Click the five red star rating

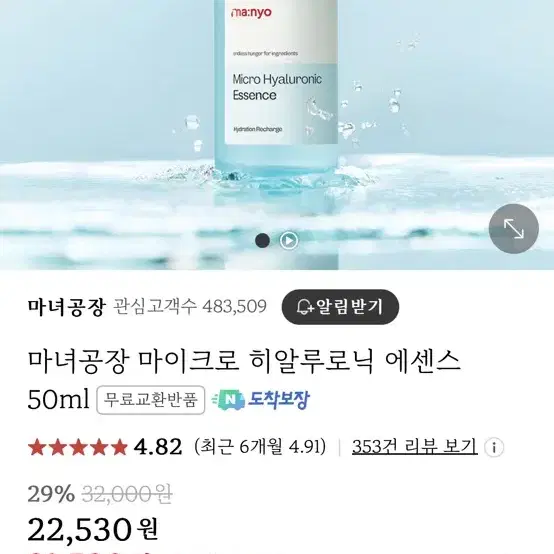(x=78, y=447)
